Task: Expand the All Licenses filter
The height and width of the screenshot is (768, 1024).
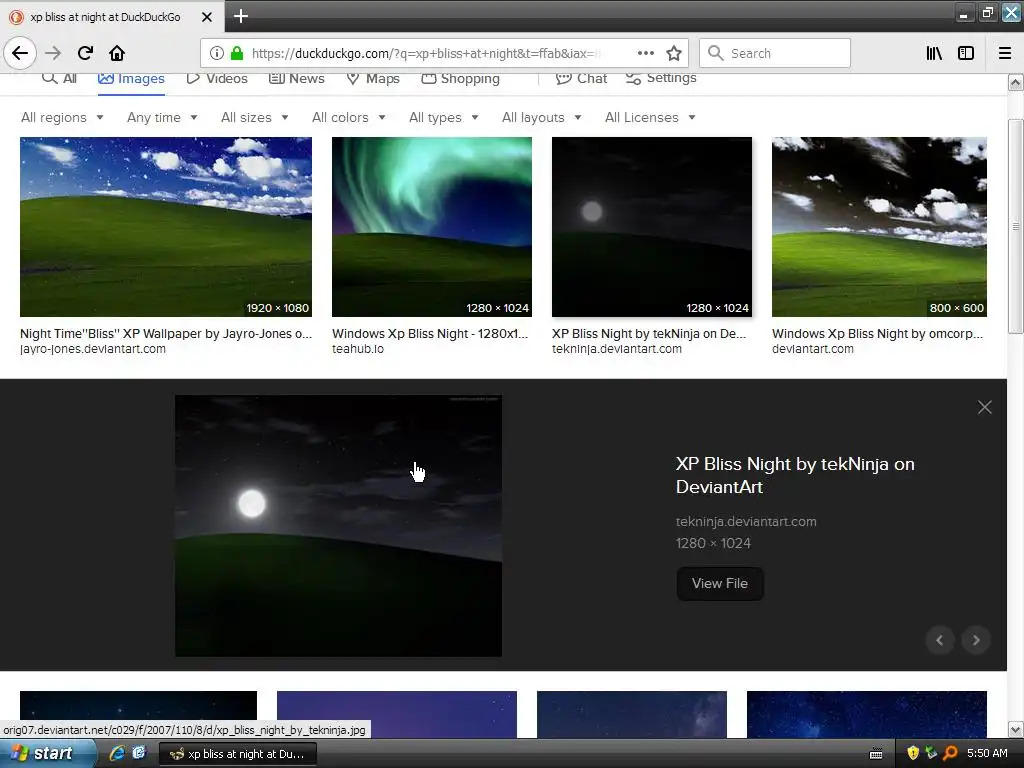Action: click(x=650, y=118)
